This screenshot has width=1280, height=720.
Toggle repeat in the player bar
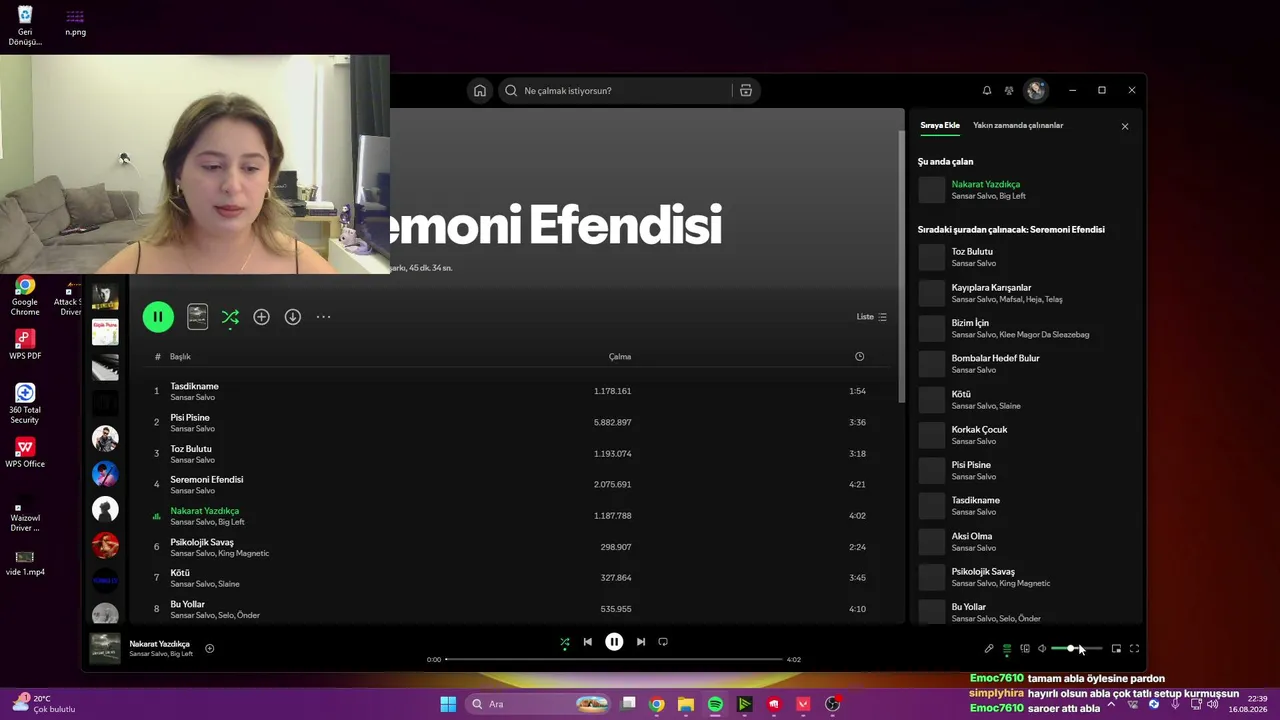click(x=663, y=642)
